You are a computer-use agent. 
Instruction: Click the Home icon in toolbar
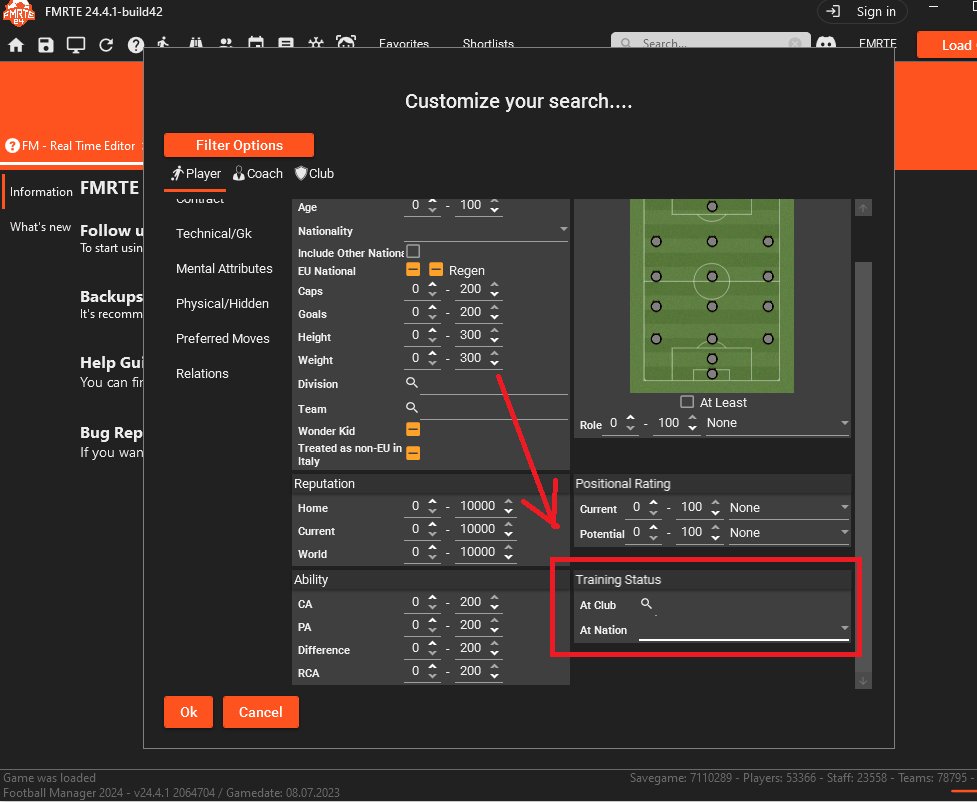[x=16, y=45]
